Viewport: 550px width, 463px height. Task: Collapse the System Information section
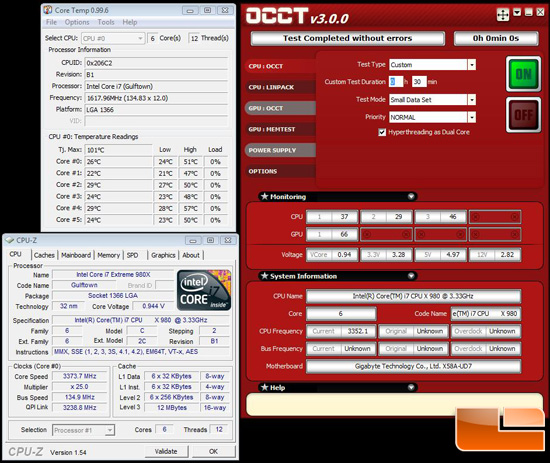coord(411,276)
